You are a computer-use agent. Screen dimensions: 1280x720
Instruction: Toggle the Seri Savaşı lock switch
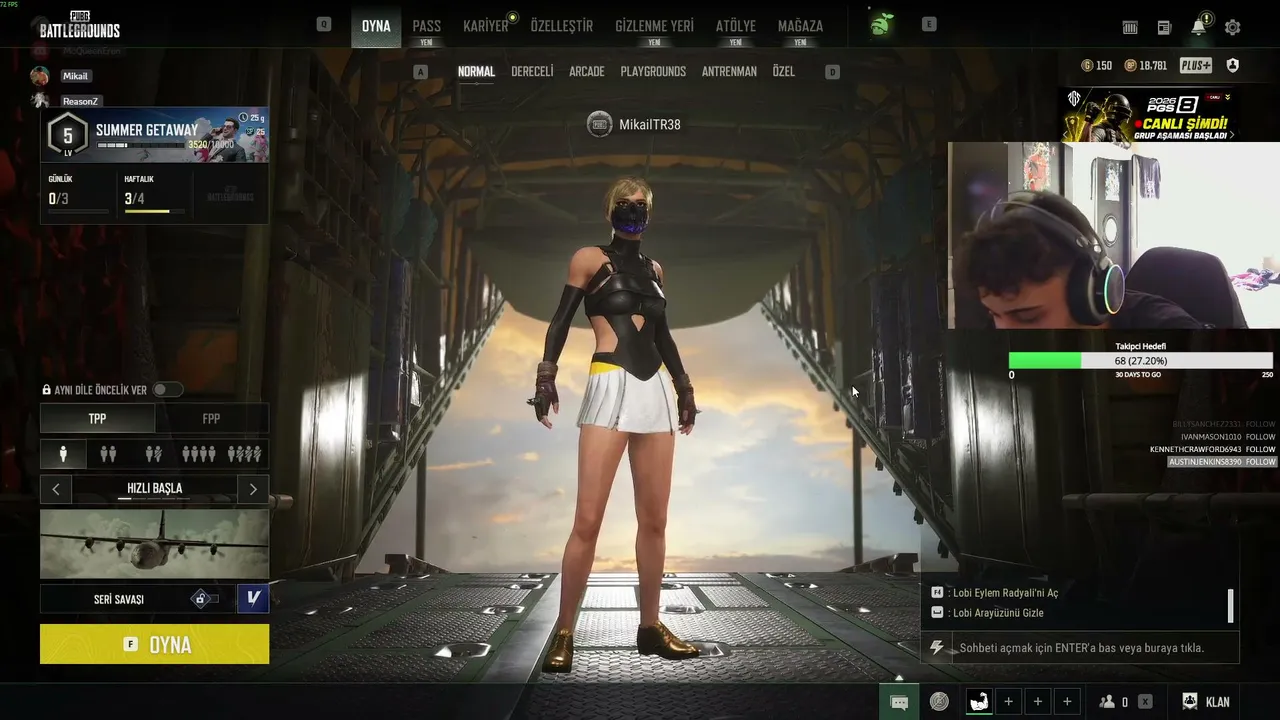204,598
